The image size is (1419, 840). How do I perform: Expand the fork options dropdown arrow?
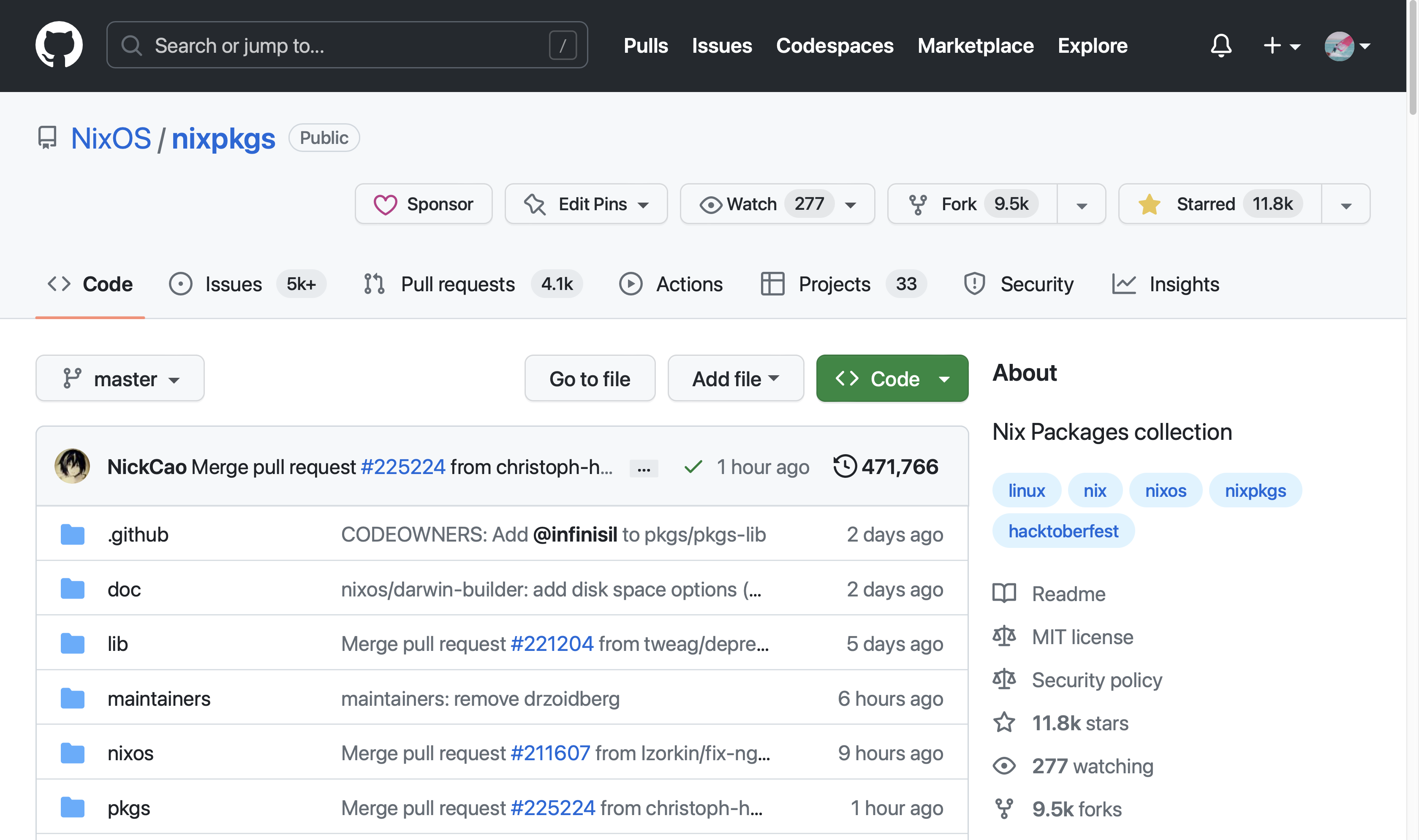[1082, 204]
